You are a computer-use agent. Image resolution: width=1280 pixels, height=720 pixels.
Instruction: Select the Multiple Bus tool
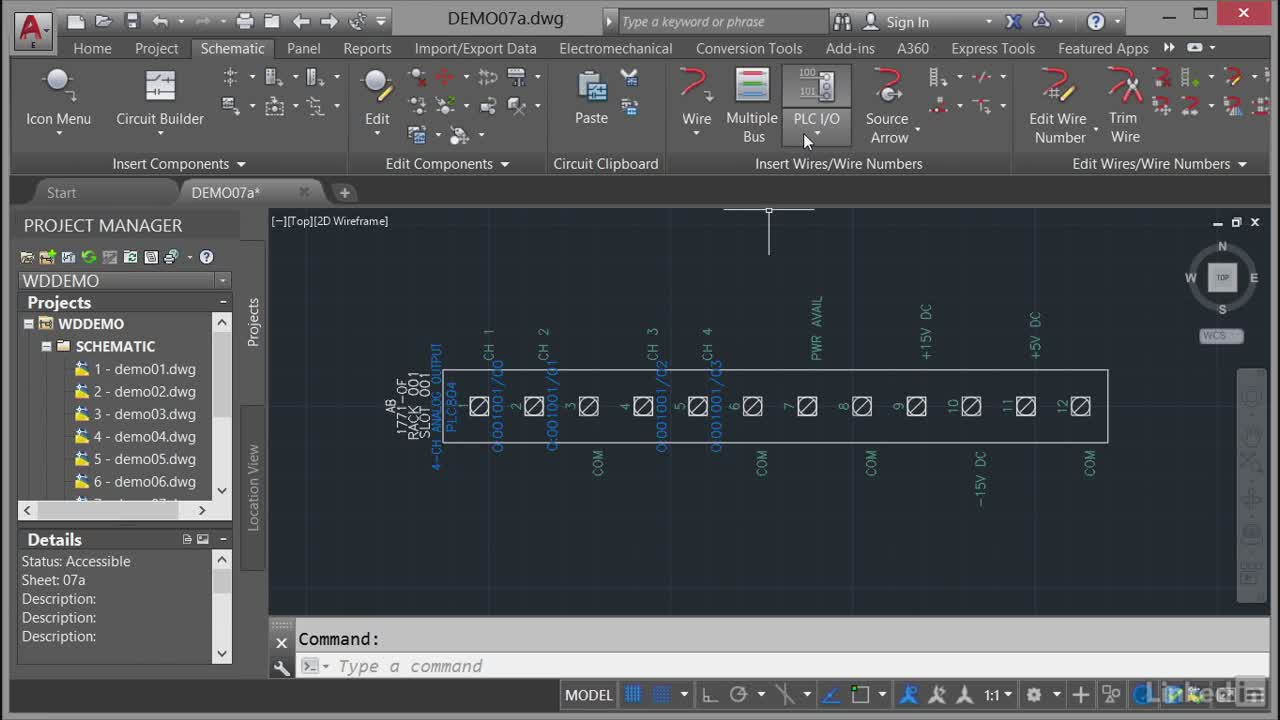[752, 105]
